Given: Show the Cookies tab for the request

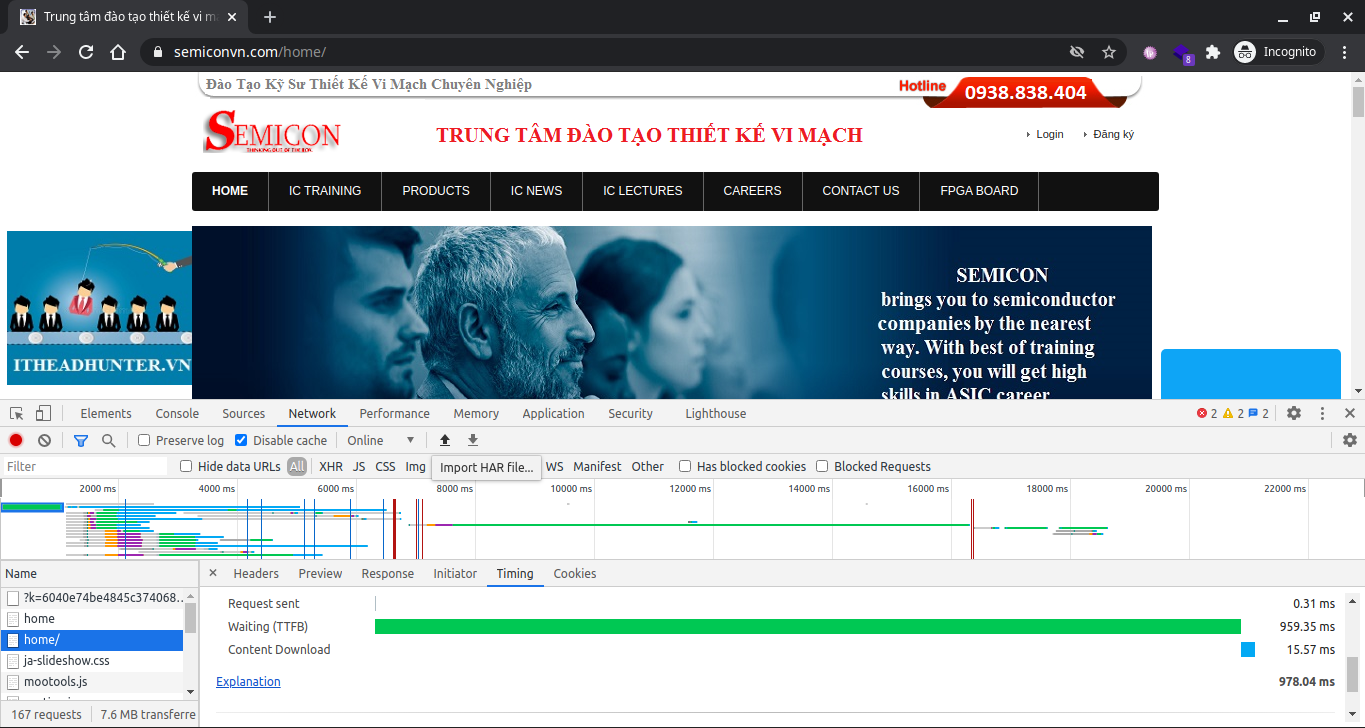Looking at the screenshot, I should click(x=574, y=573).
